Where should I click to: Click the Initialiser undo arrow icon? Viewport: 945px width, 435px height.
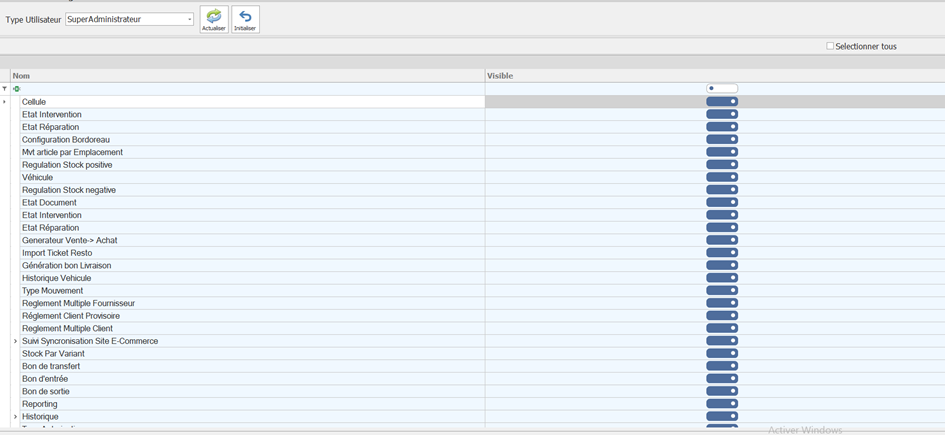click(245, 18)
